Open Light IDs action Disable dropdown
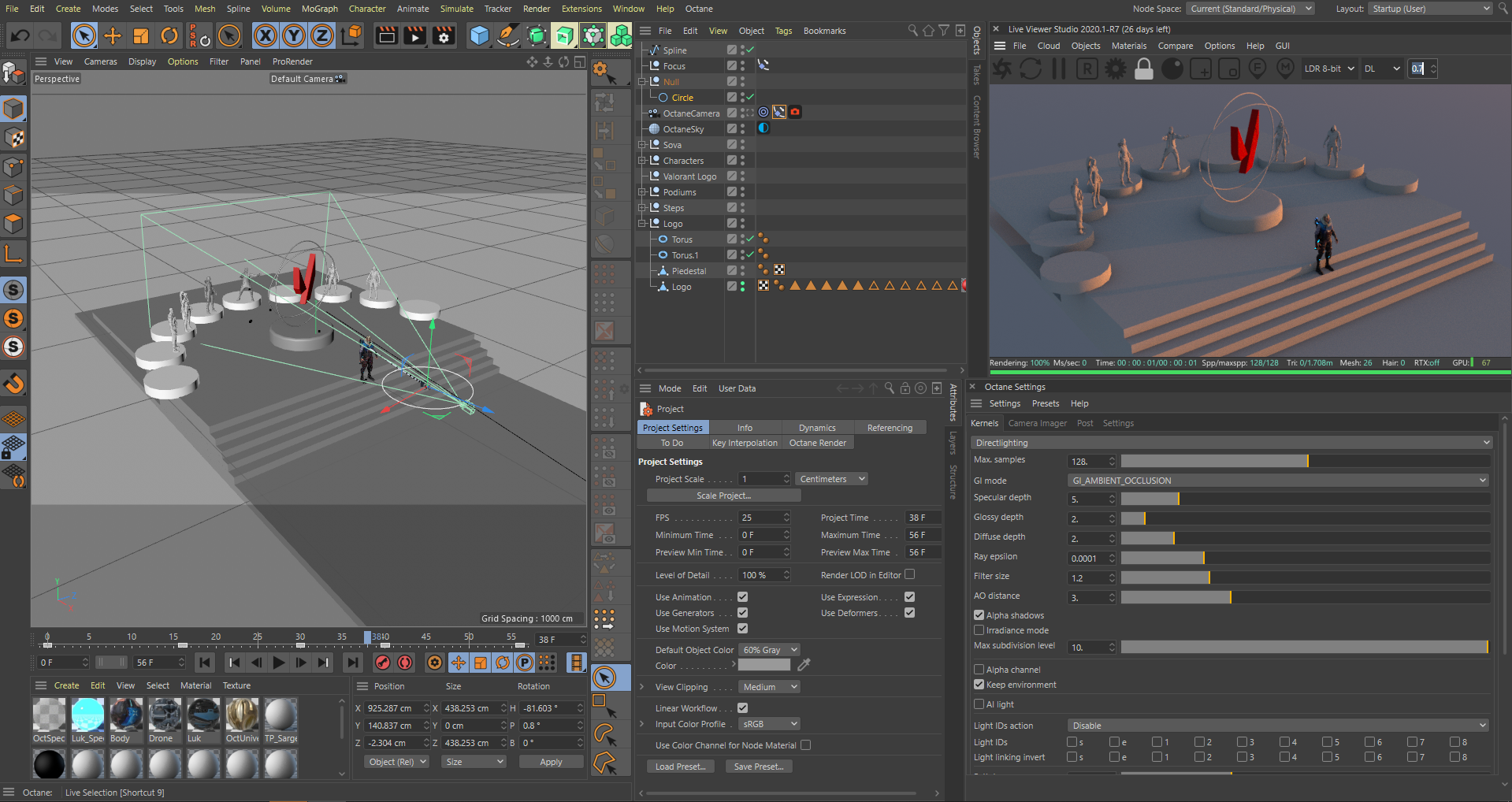 [1278, 726]
